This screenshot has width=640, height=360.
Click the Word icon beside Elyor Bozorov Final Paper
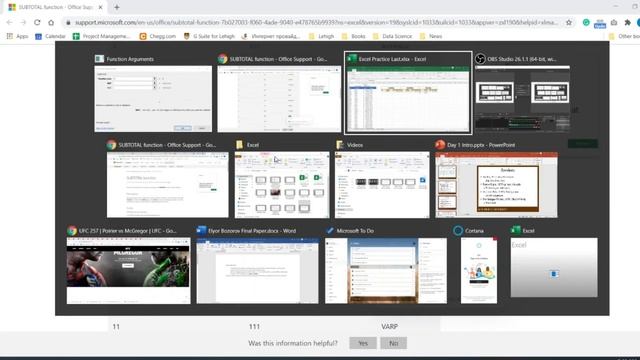tap(201, 230)
